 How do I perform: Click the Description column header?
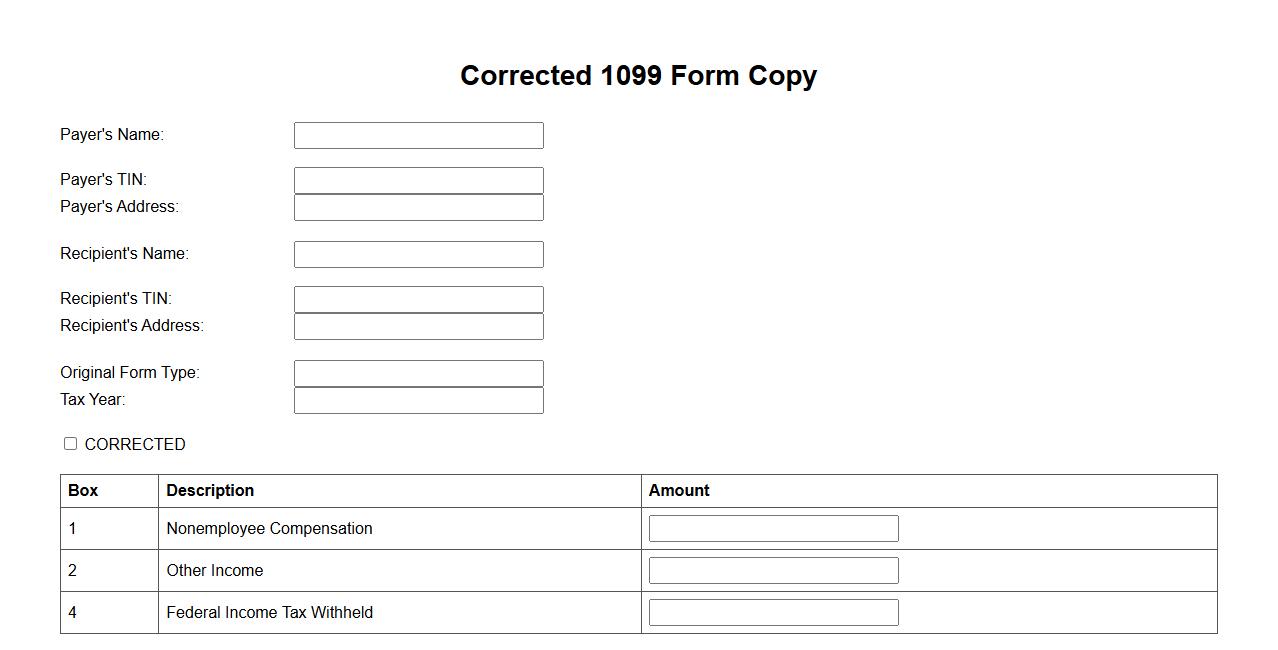[x=210, y=490]
